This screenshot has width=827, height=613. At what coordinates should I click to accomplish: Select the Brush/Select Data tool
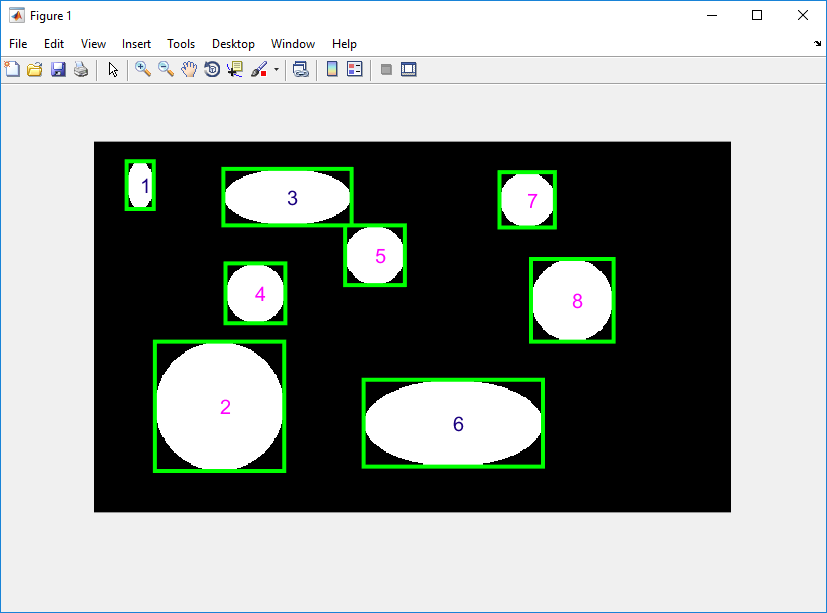(x=259, y=69)
